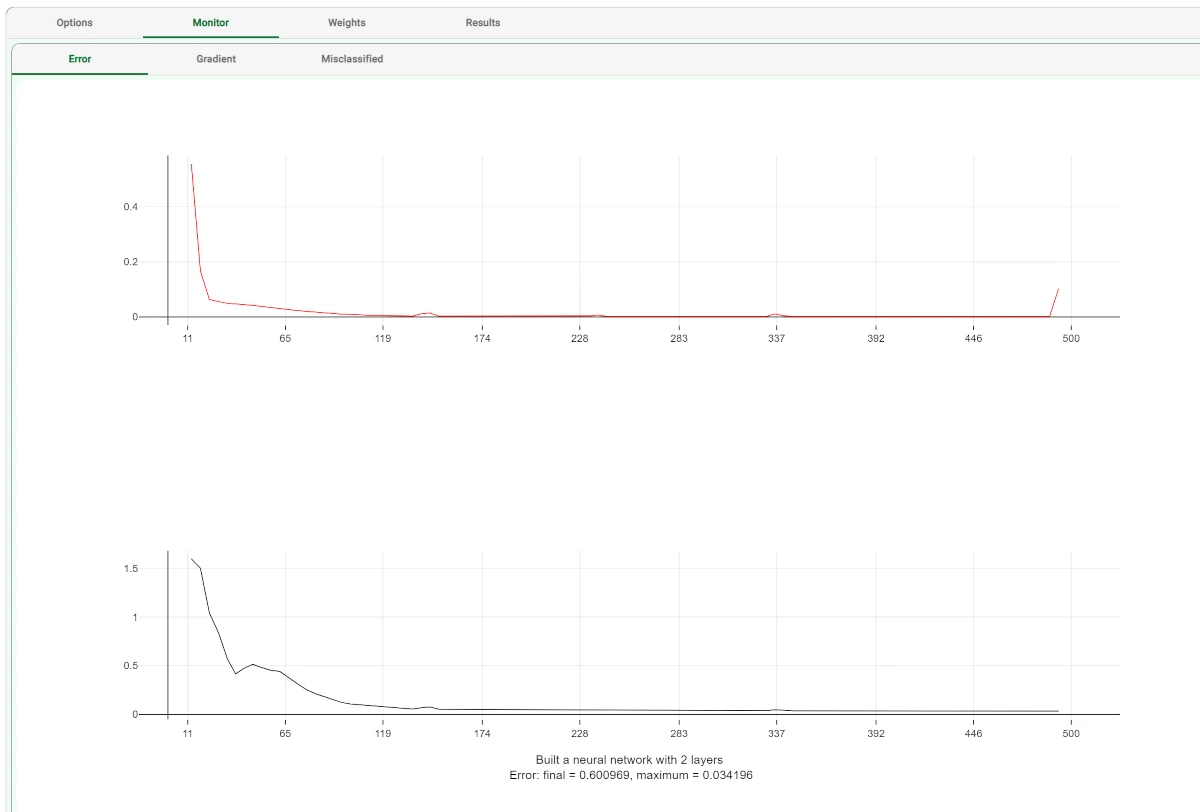This screenshot has width=1200, height=812.
Task: Click the 0.4 y-axis label on top chart
Action: pos(130,207)
